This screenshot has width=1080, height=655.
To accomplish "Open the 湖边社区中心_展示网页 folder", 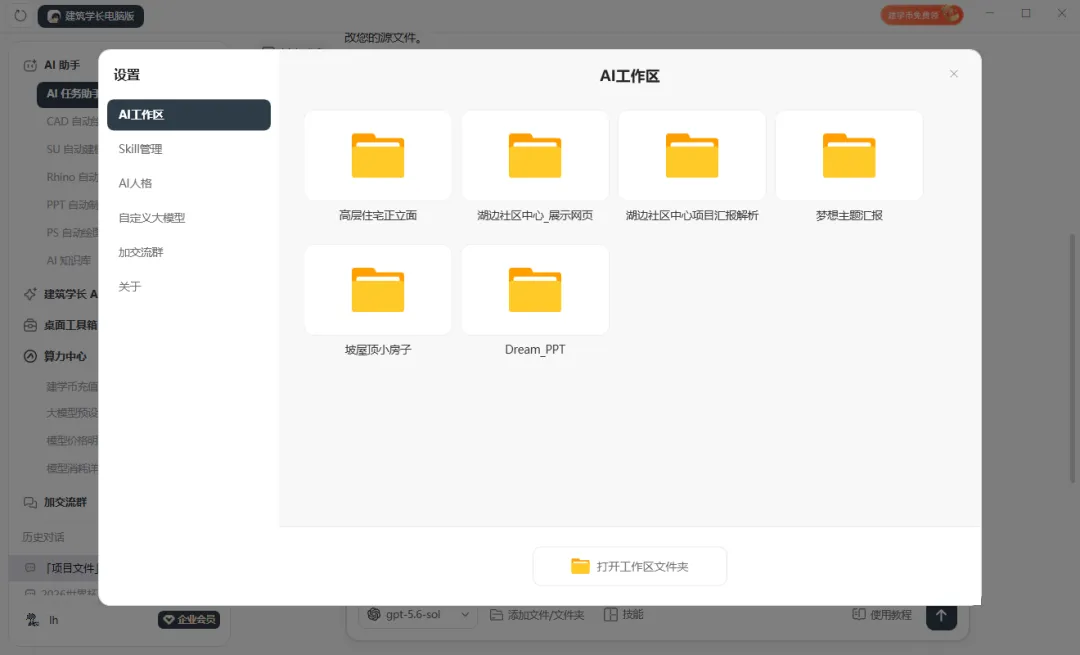I will [534, 156].
